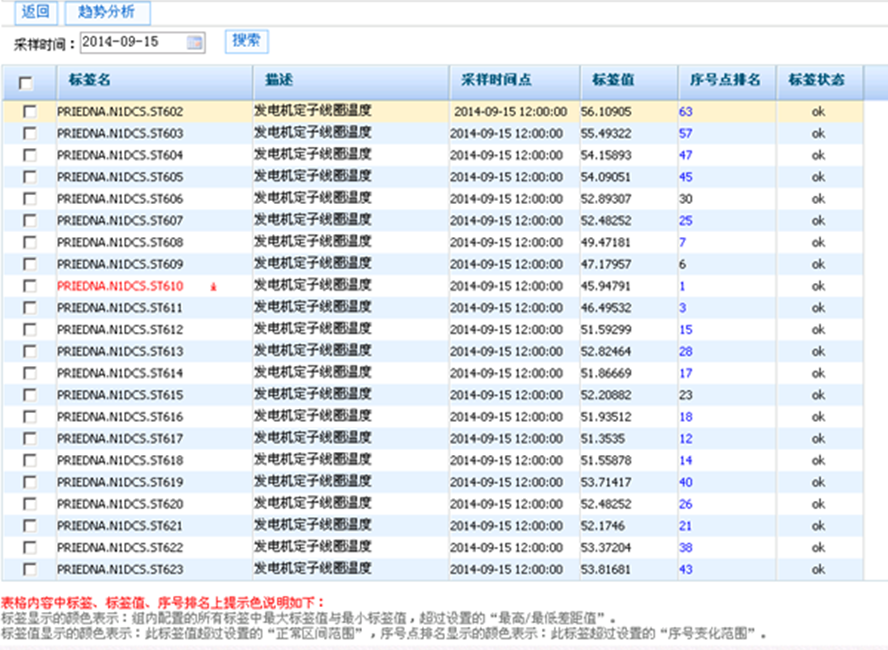Click the 标签状态 column header

[x=819, y=82]
